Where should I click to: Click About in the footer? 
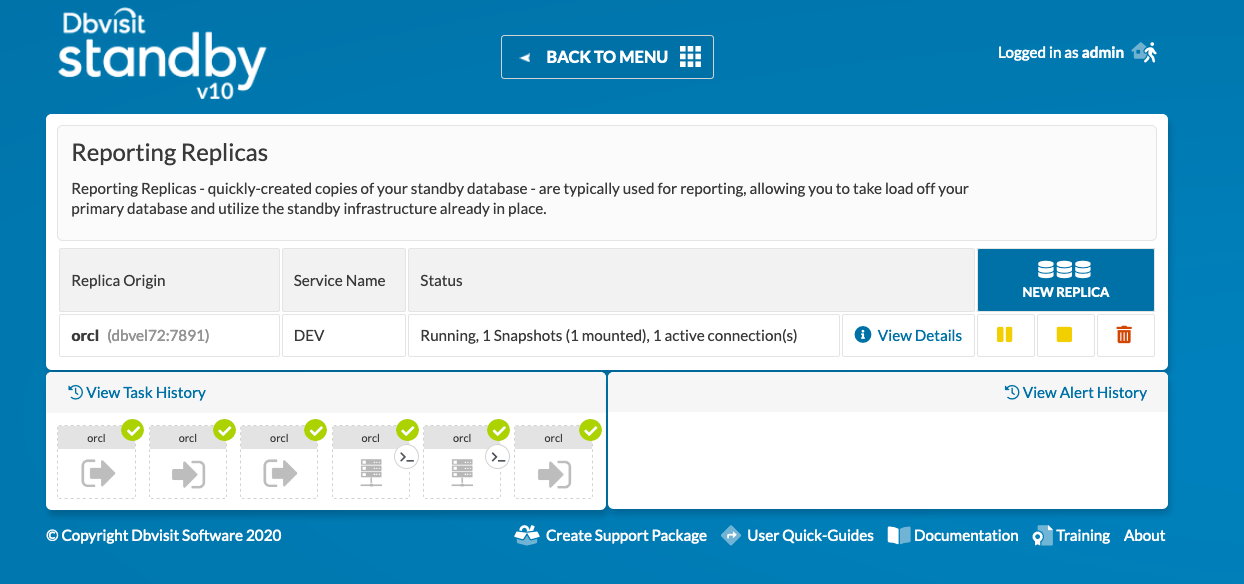point(1143,535)
